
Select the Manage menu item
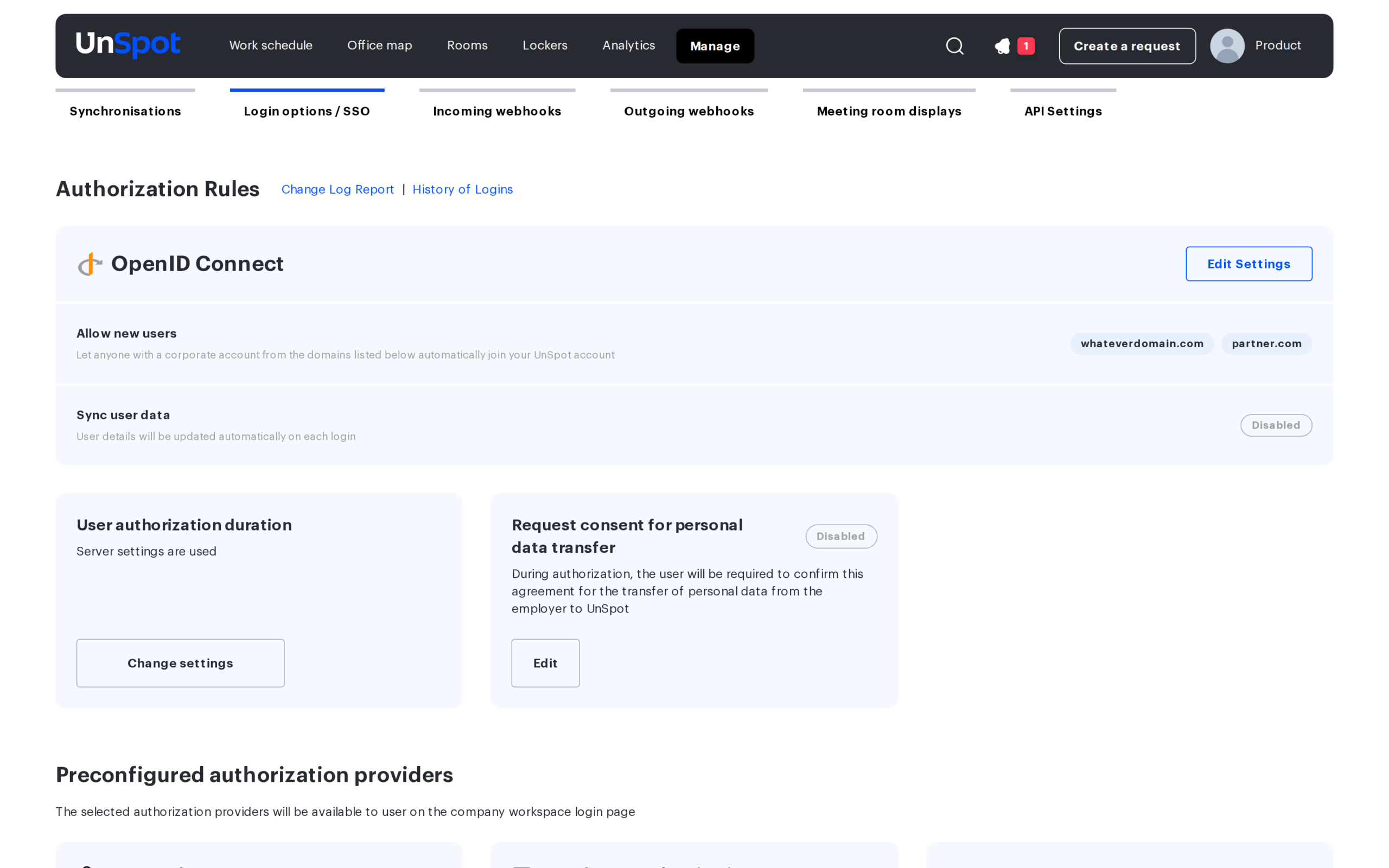[715, 46]
